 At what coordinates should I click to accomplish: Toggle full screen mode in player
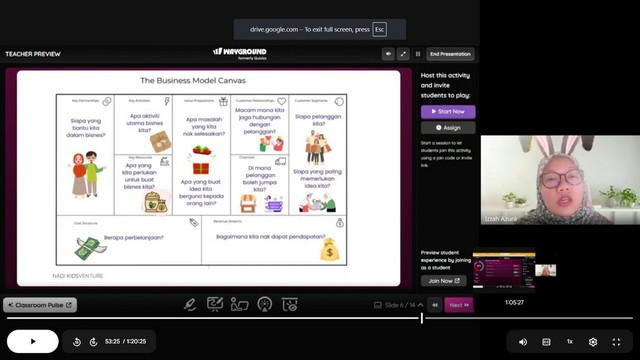coord(616,342)
